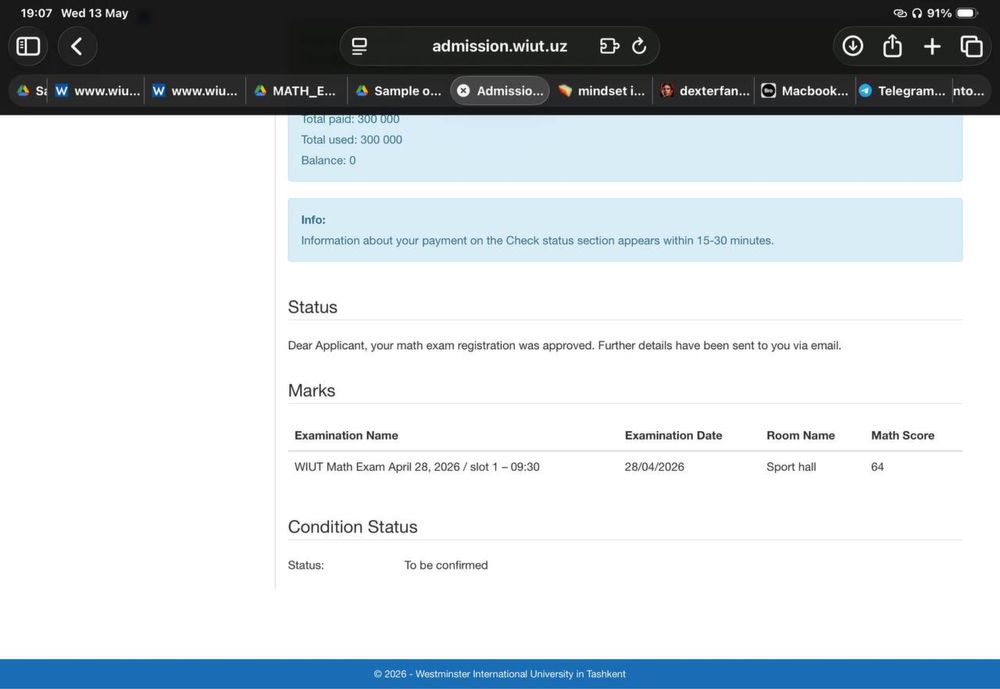Image resolution: width=1000 pixels, height=689 pixels.
Task: Switch to the dexterfan... tab
Action: coord(705,91)
